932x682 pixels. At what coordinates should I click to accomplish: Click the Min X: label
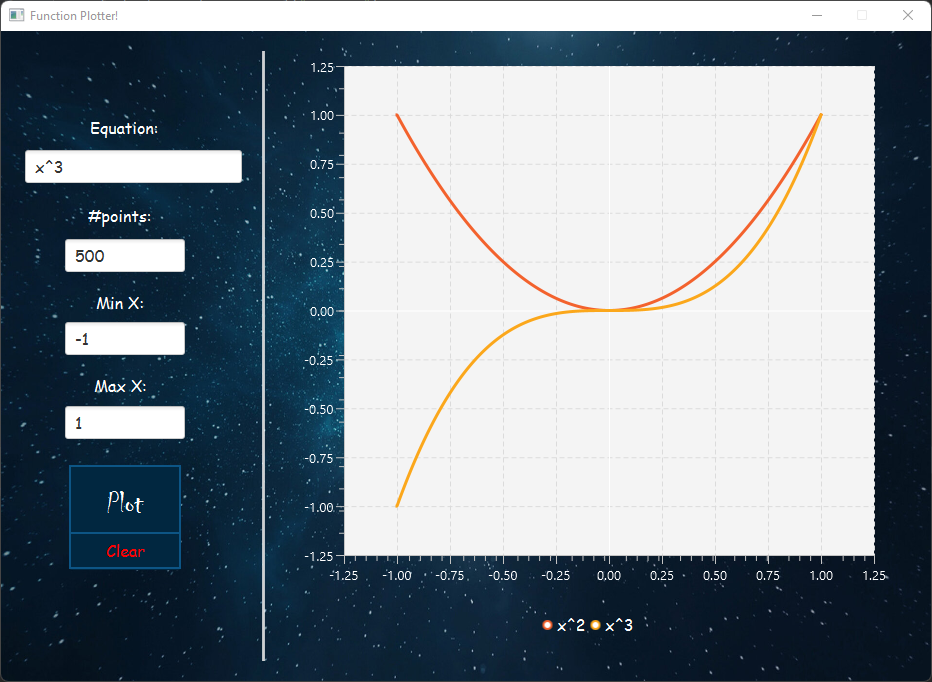pyautogui.click(x=120, y=303)
